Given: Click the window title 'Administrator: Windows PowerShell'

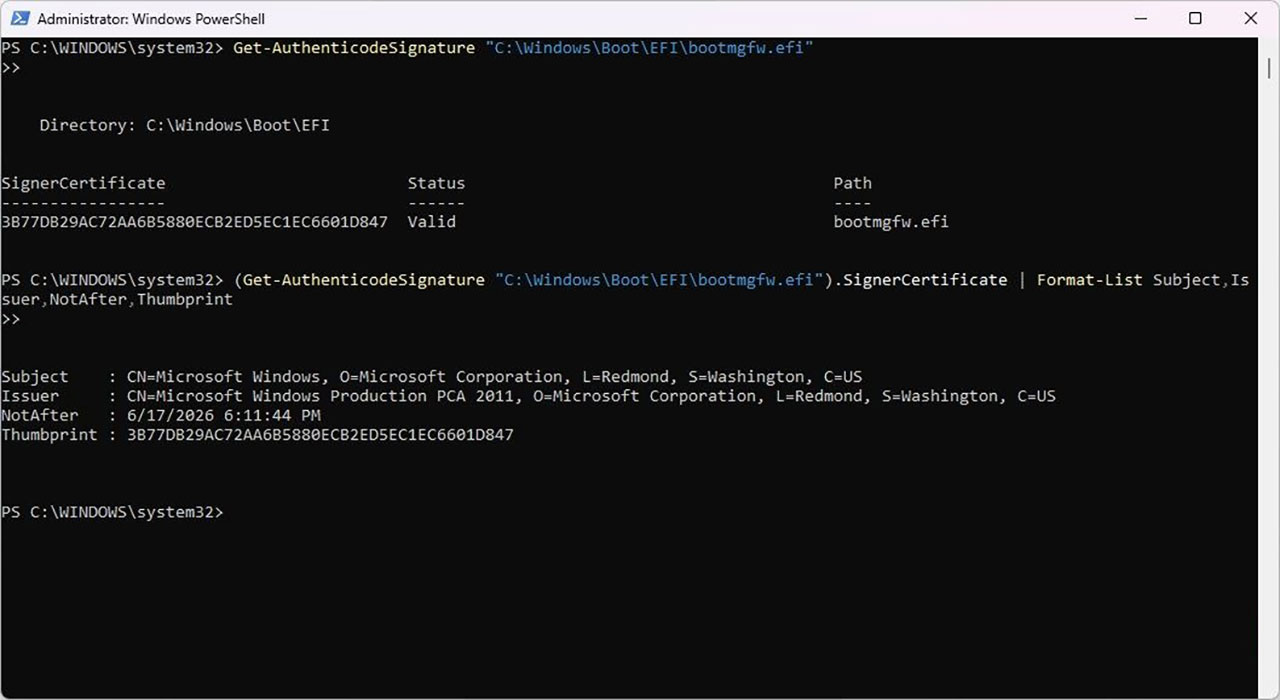Looking at the screenshot, I should click(x=151, y=19).
